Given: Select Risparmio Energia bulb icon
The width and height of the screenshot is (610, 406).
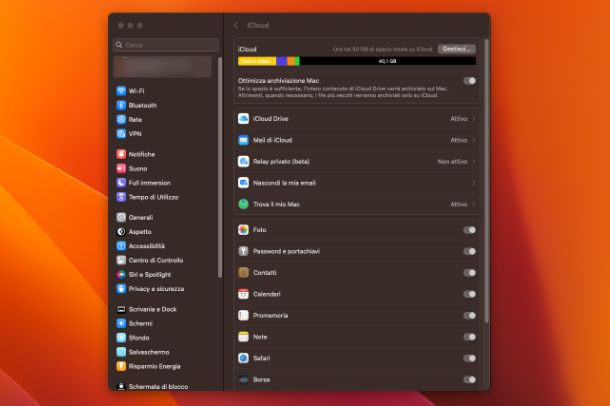Looking at the screenshot, I should pyautogui.click(x=121, y=366).
